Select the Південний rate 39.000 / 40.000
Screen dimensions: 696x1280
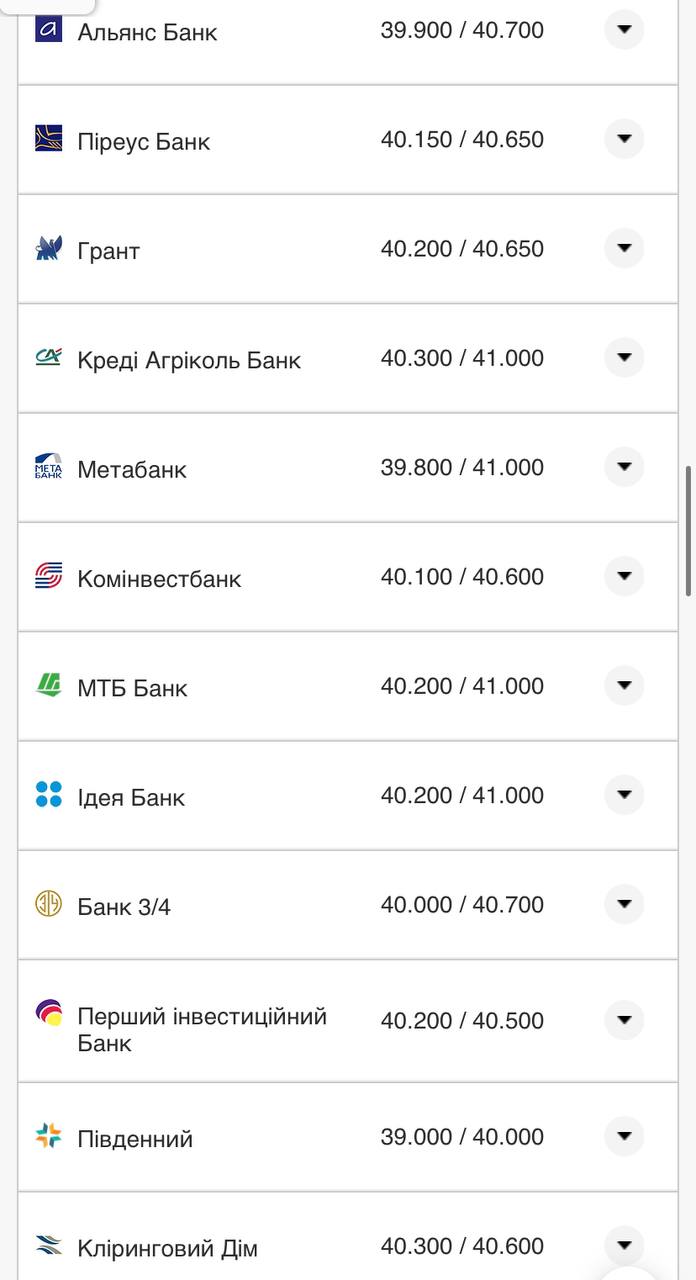(x=462, y=1137)
